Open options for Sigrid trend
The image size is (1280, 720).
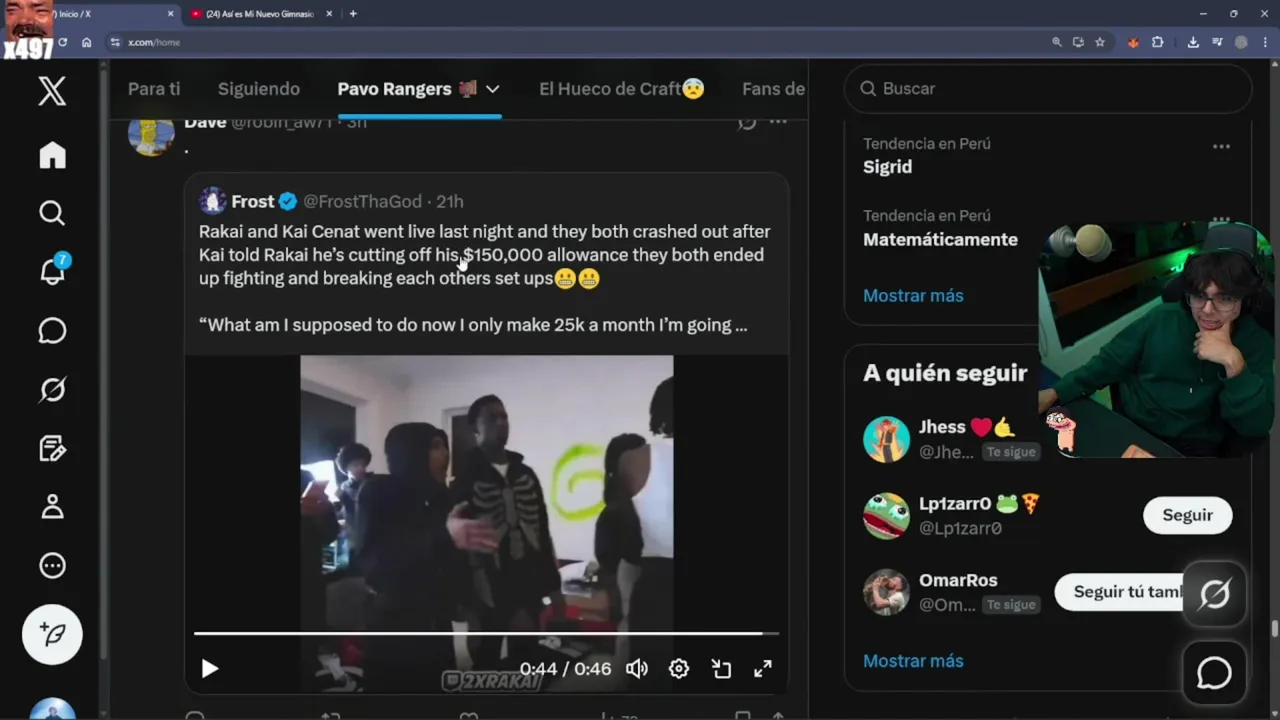tap(1221, 146)
